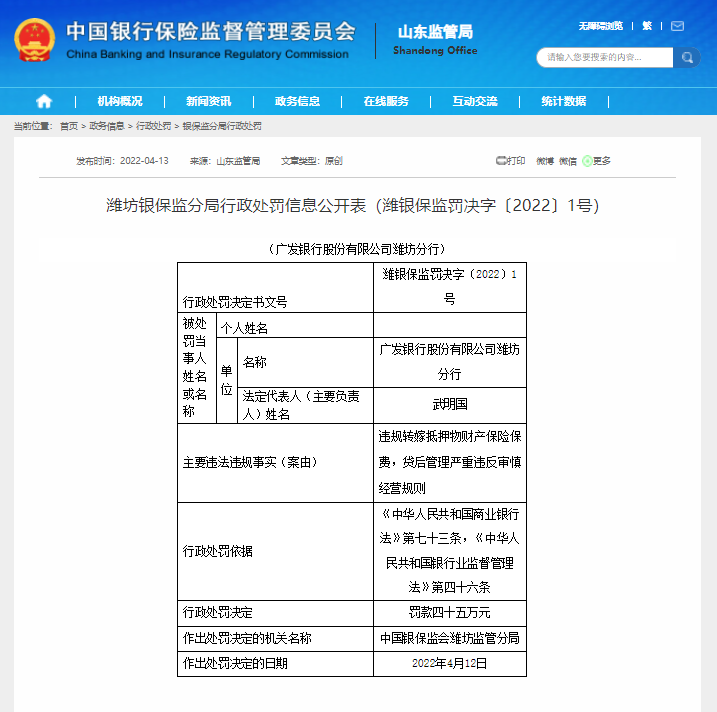Click table cell 行政处罚决定书文号
The image size is (717, 712).
(275, 288)
